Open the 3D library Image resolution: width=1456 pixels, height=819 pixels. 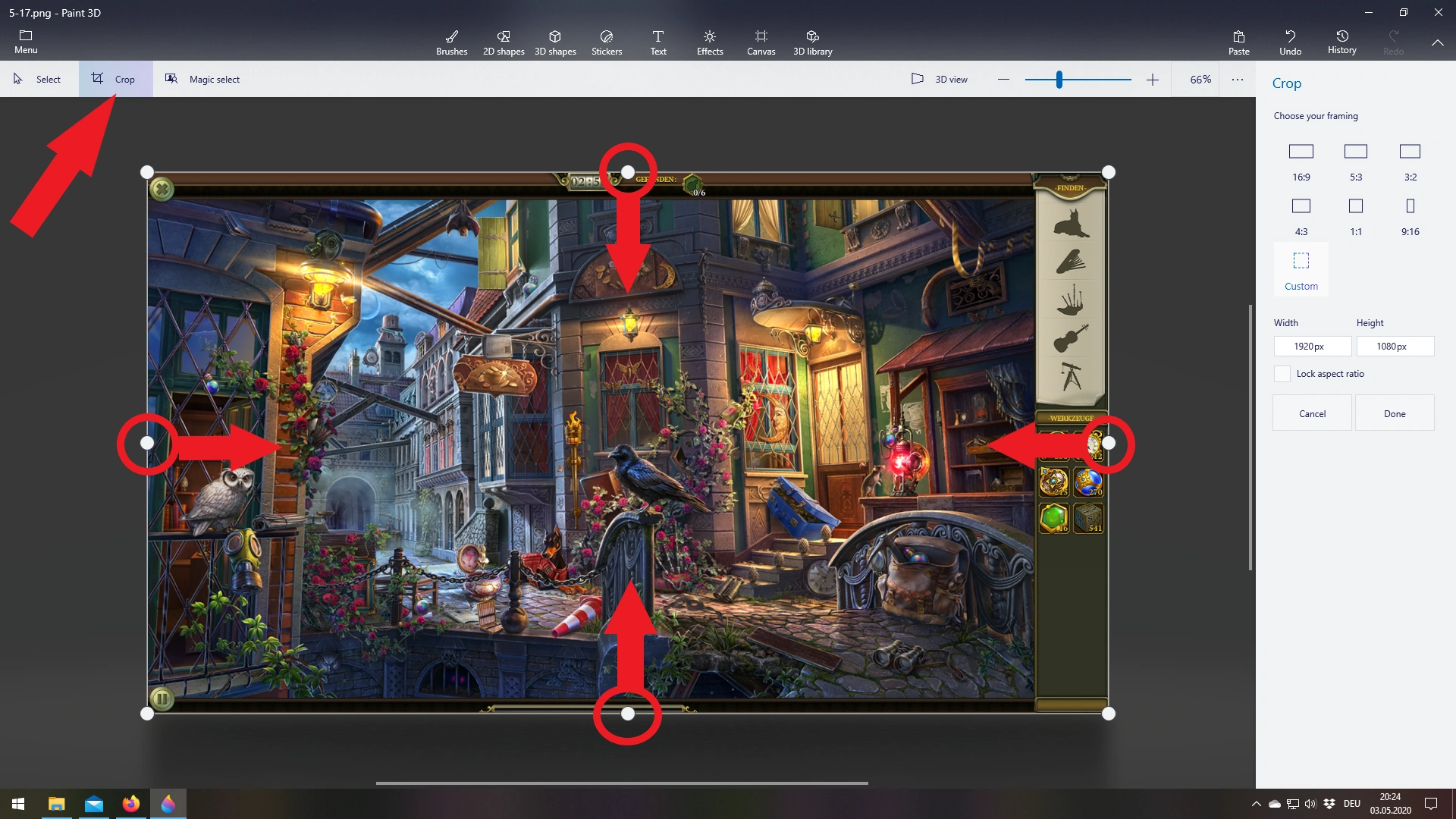(x=812, y=42)
